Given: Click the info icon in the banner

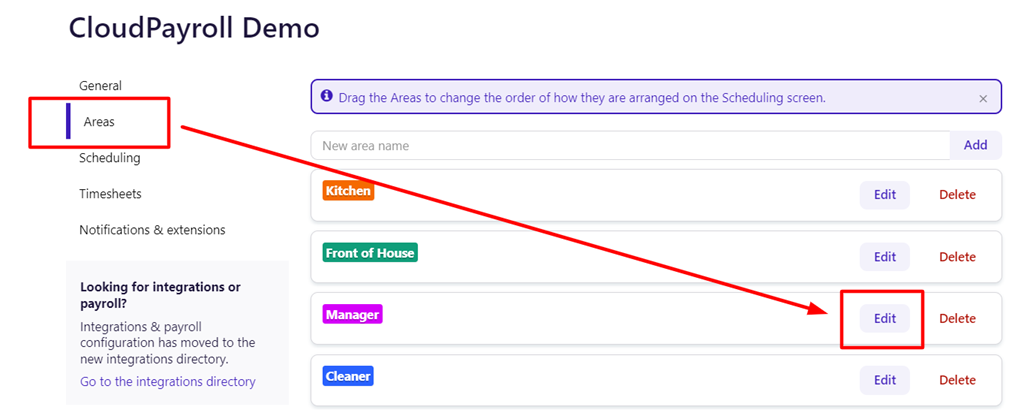Looking at the screenshot, I should (326, 97).
